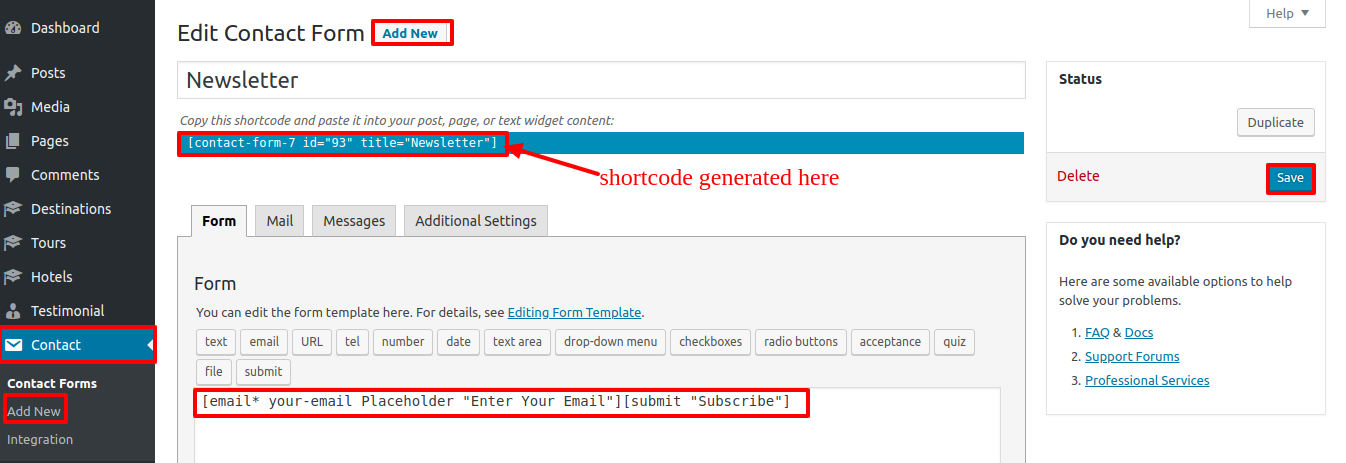The image size is (1346, 463).
Task: Click the Pages icon in sidebar
Action: [x=13, y=141]
